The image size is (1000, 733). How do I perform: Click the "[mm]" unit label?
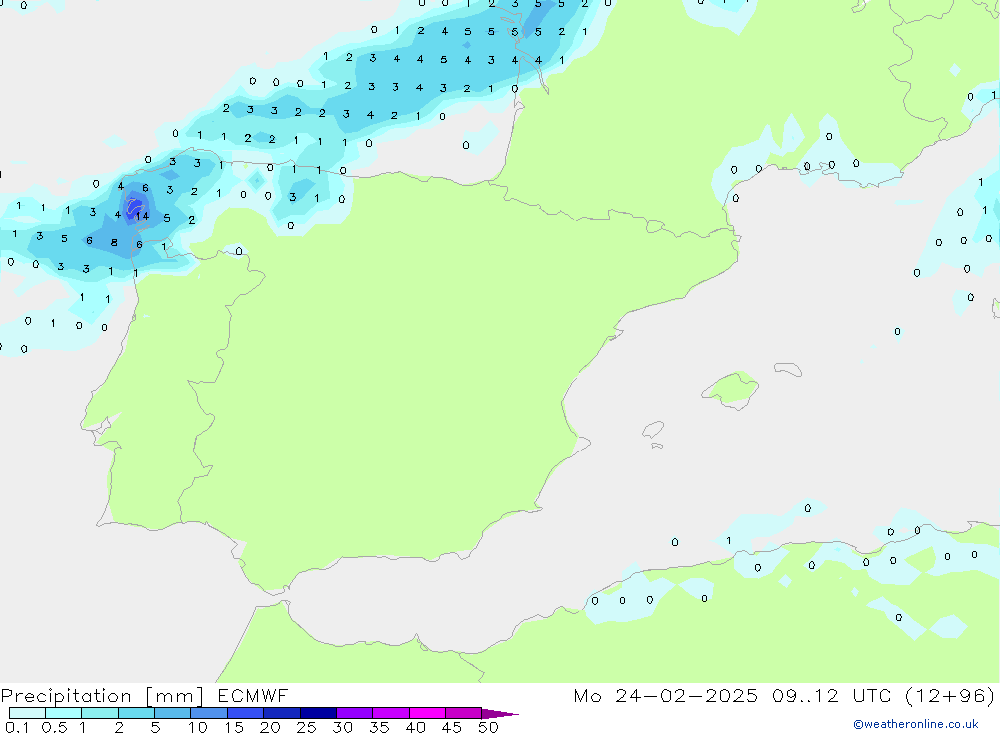[x=174, y=696]
